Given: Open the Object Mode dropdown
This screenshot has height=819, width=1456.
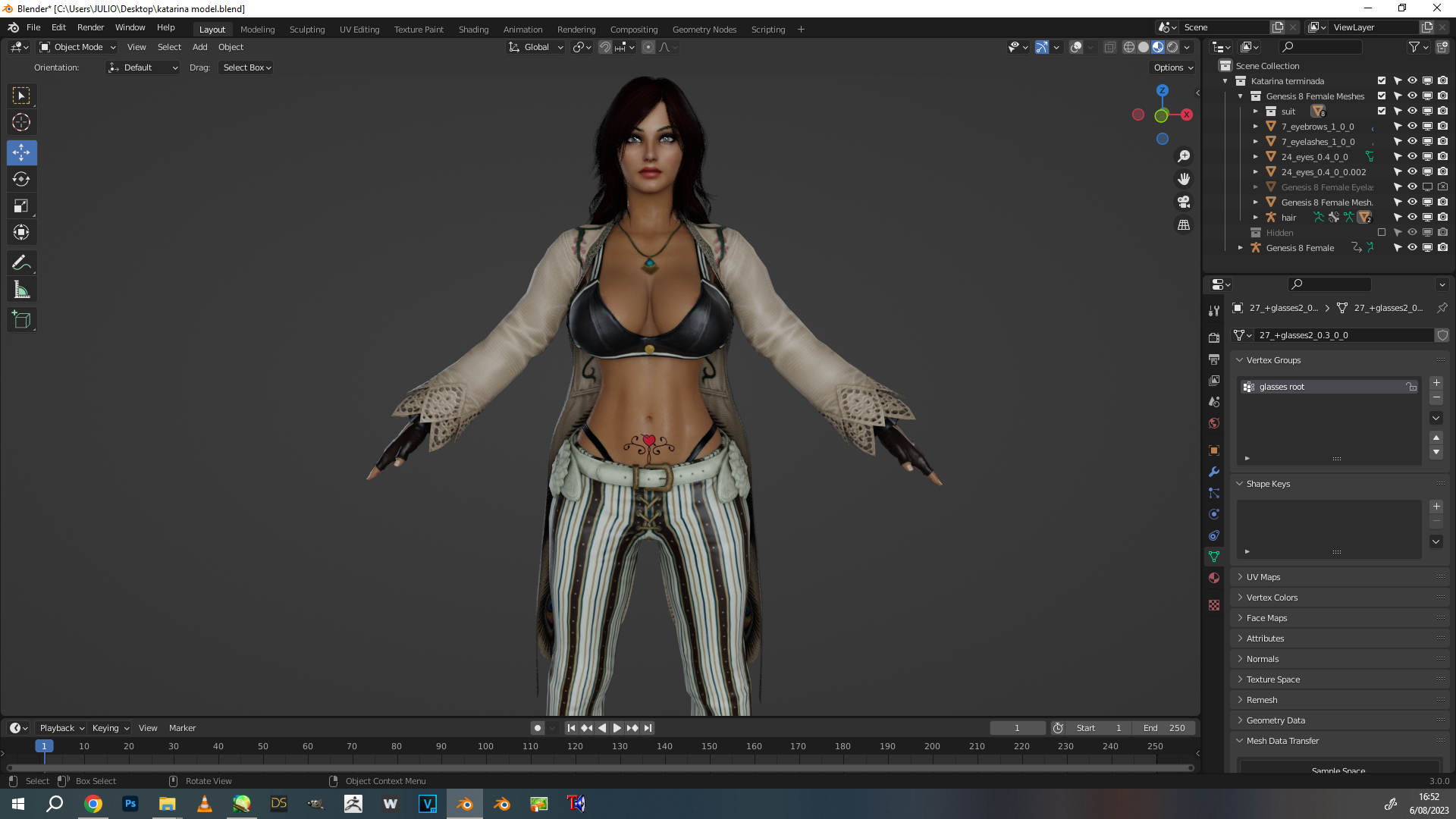Looking at the screenshot, I should pos(77,47).
